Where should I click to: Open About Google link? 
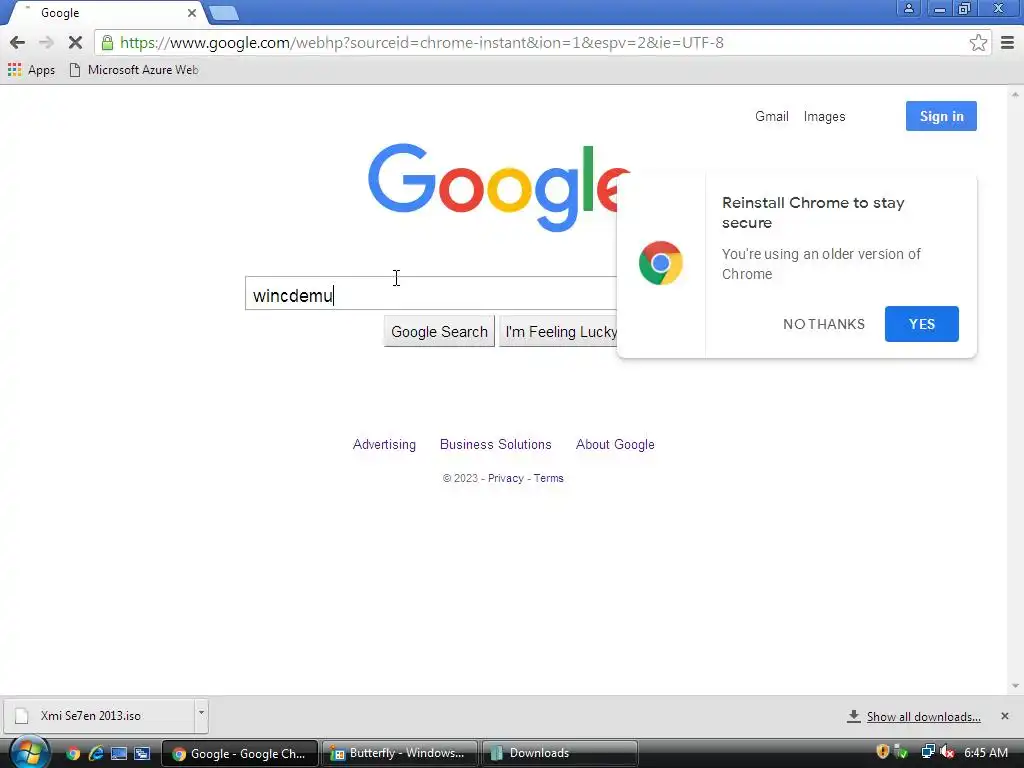click(615, 445)
